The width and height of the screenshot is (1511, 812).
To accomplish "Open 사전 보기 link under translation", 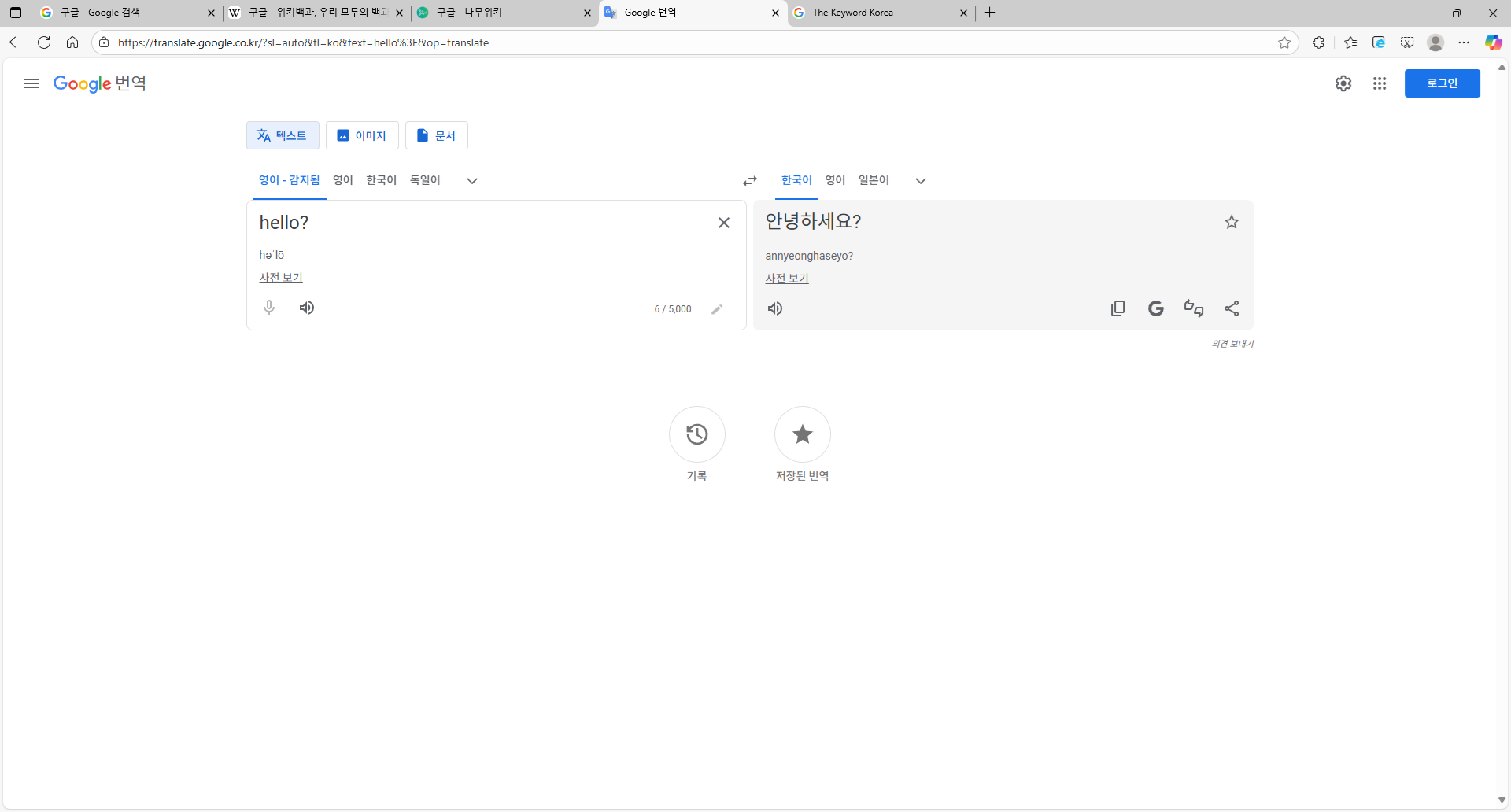I will [x=787, y=279].
